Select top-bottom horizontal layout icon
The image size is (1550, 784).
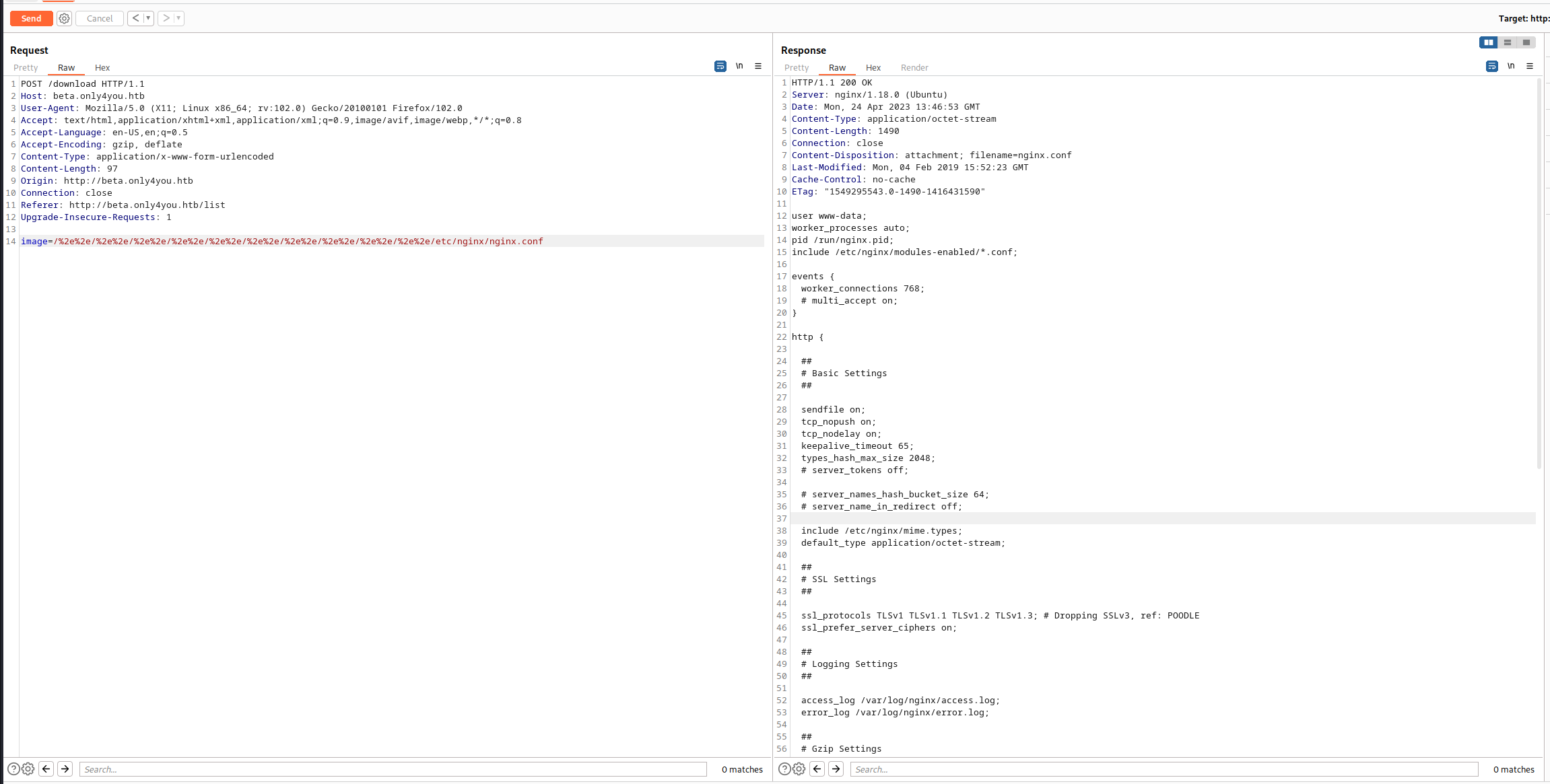tap(1508, 42)
